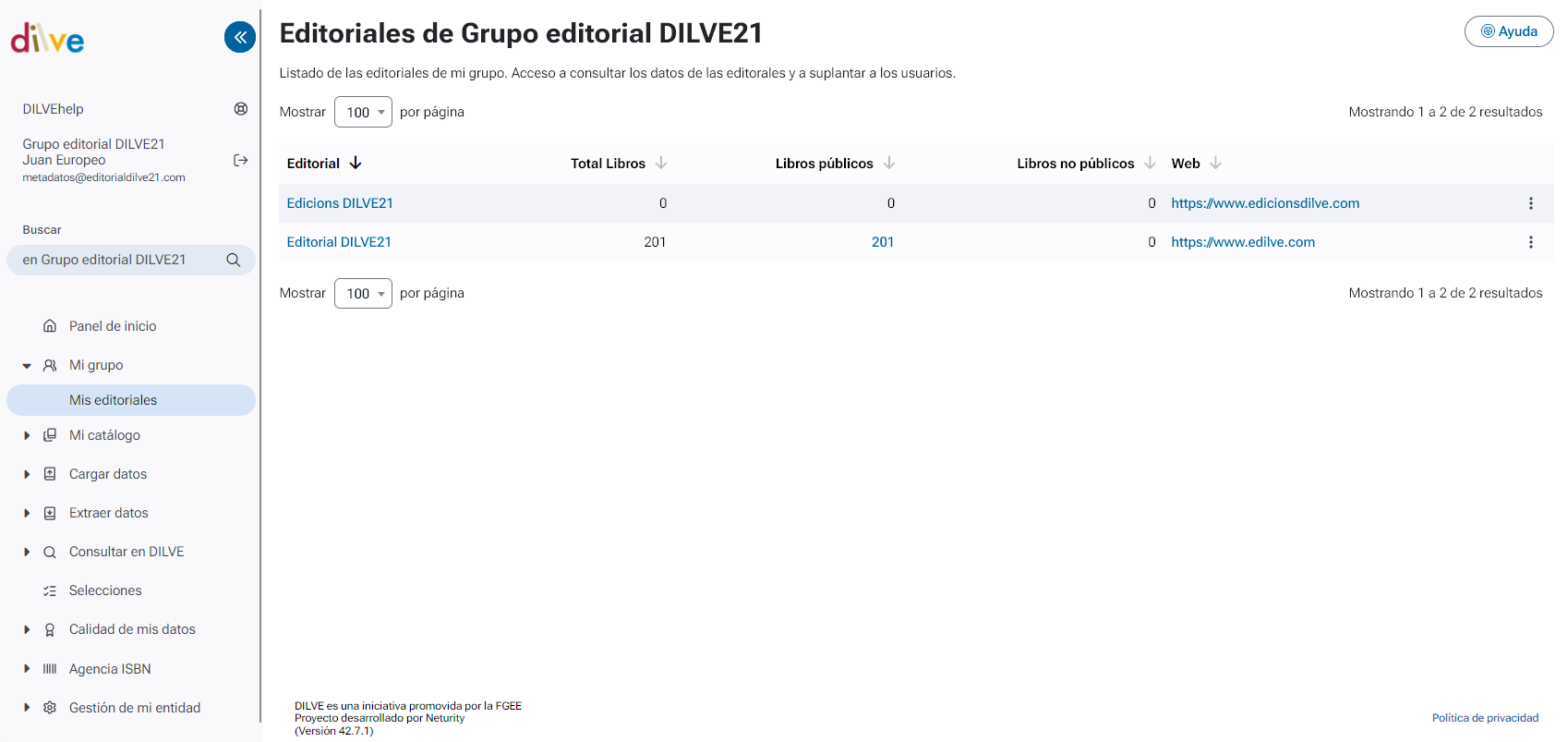Click the Consultar en DILVE magnifier icon
Image resolution: width=1568 pixels, height=742 pixels.
click(x=50, y=552)
